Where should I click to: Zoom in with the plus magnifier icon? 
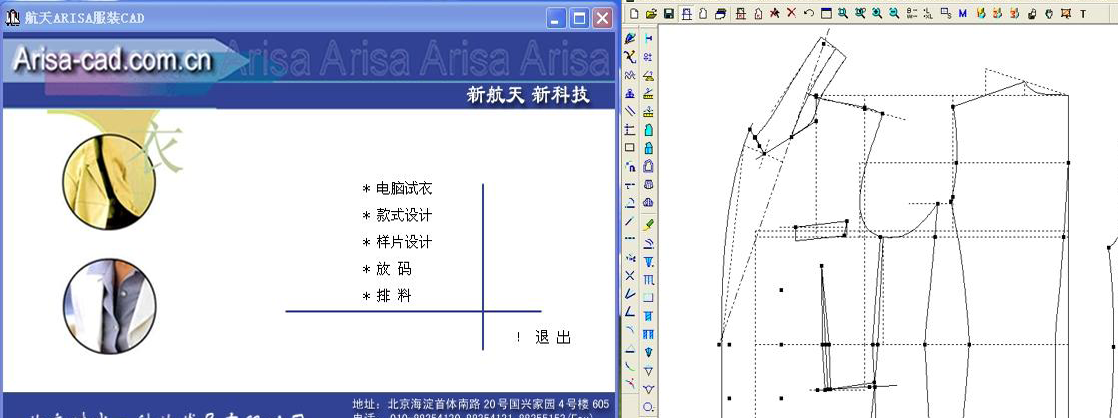click(877, 14)
